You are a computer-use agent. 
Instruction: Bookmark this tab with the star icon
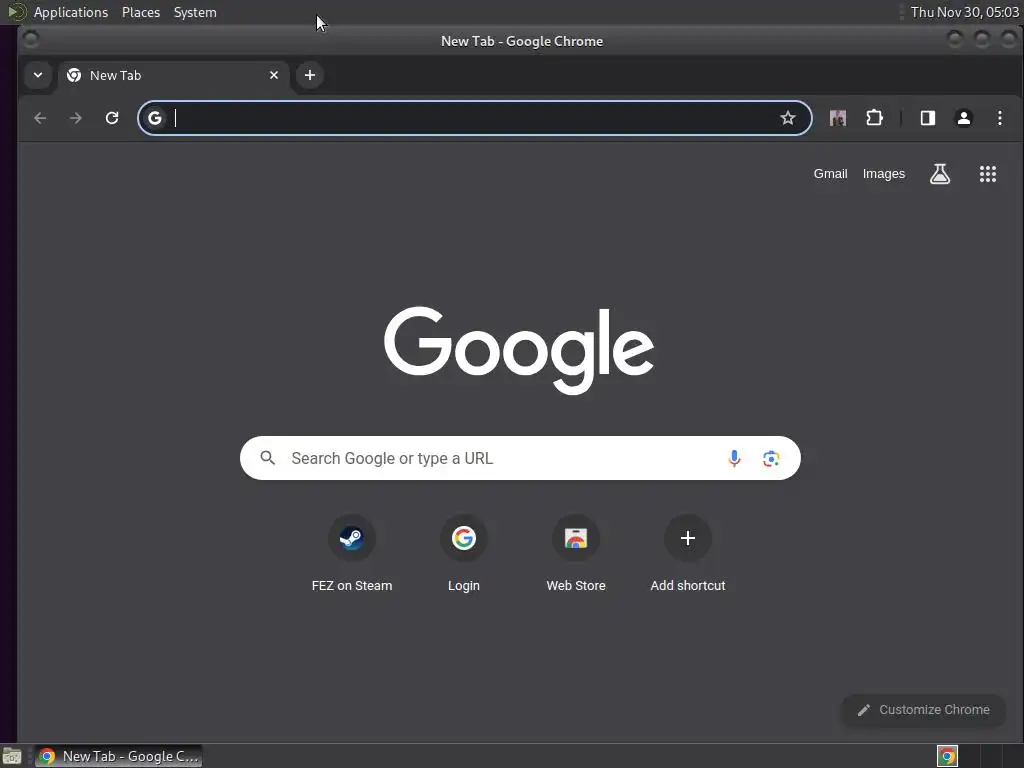[x=788, y=118]
